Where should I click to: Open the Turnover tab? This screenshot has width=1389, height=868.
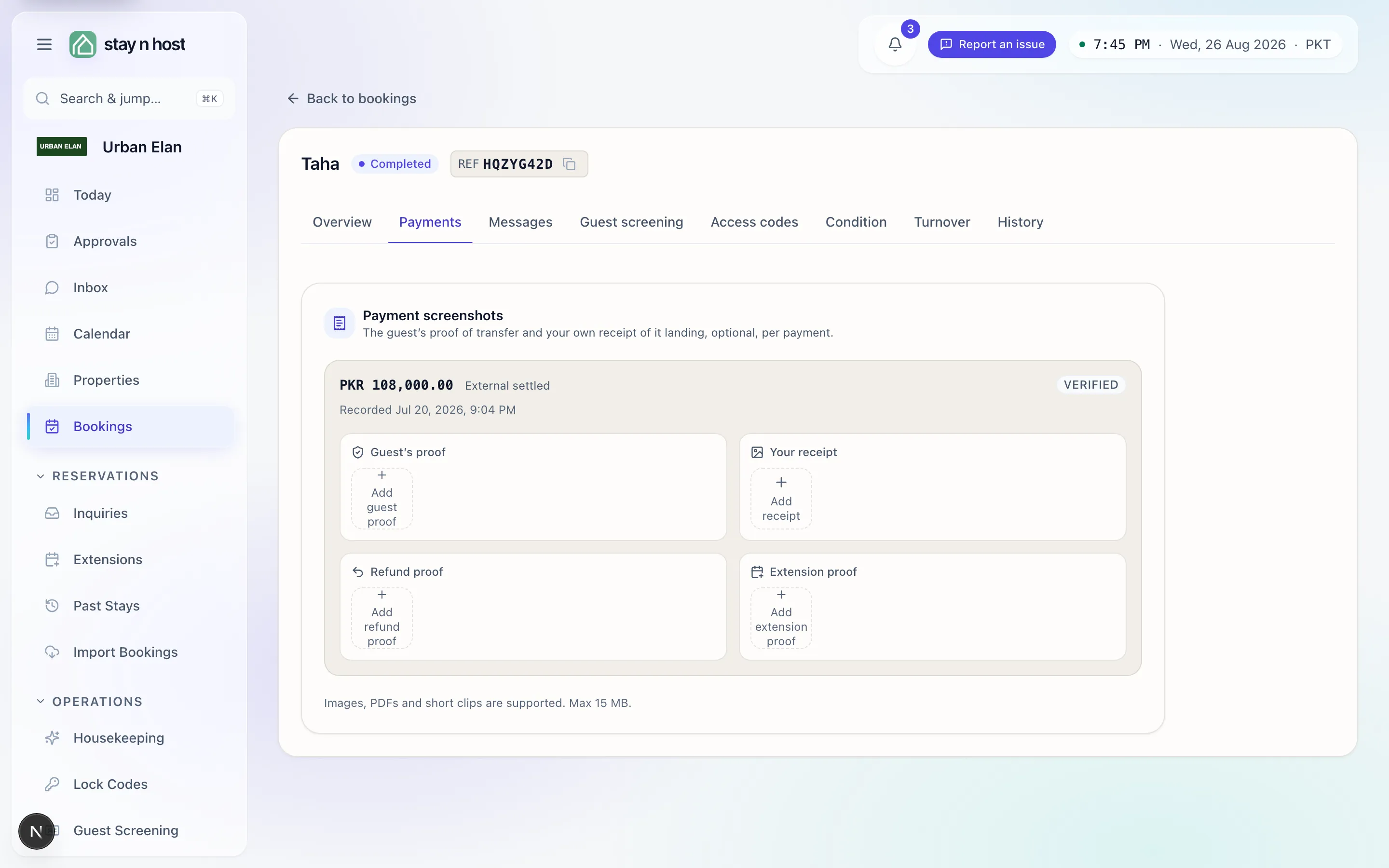[942, 222]
